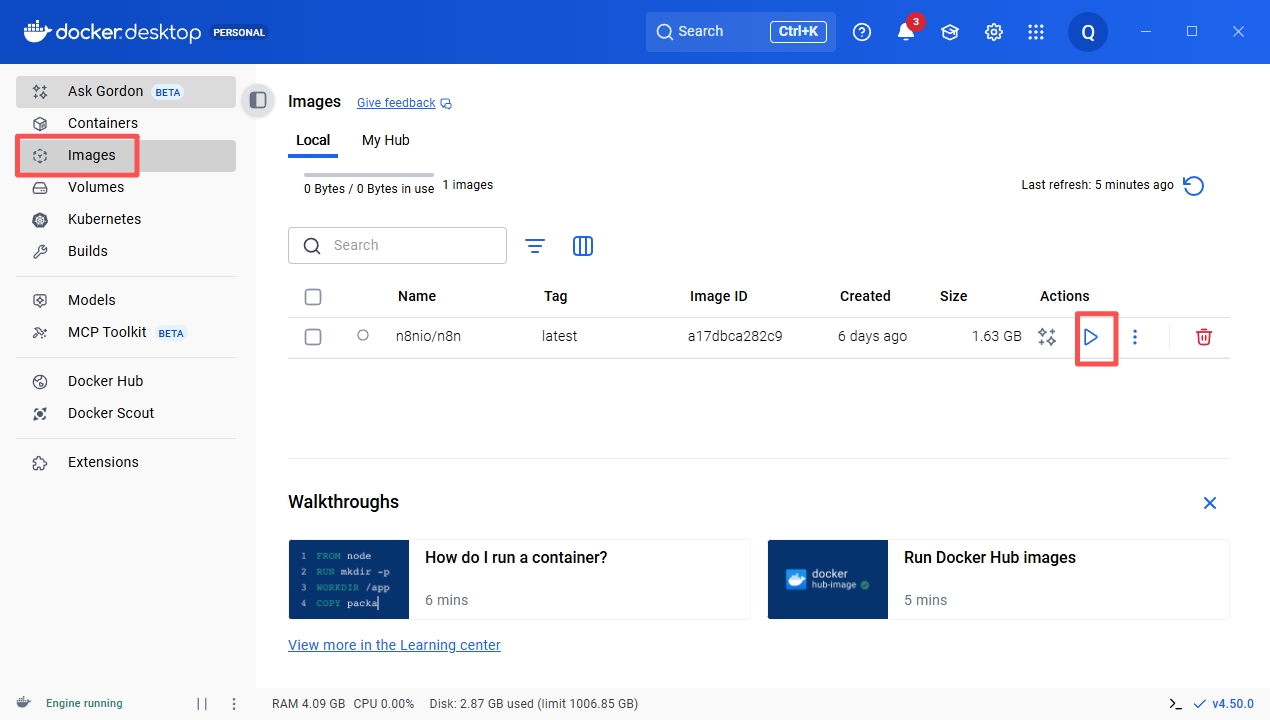Screen dimensions: 1270x720
Task: Open the Models section
Action: (x=126, y=300)
